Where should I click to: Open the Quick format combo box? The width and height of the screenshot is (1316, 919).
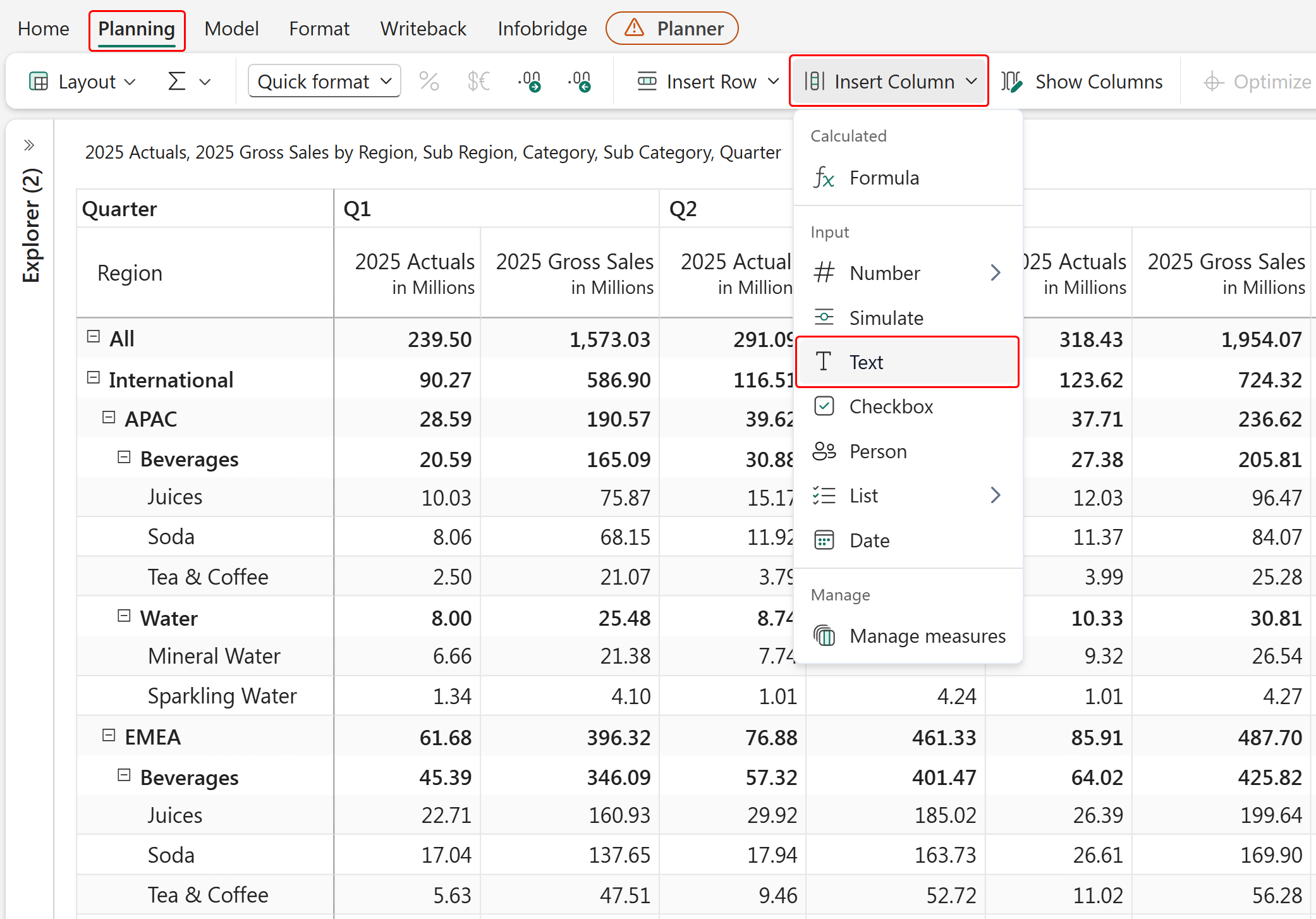tap(324, 82)
